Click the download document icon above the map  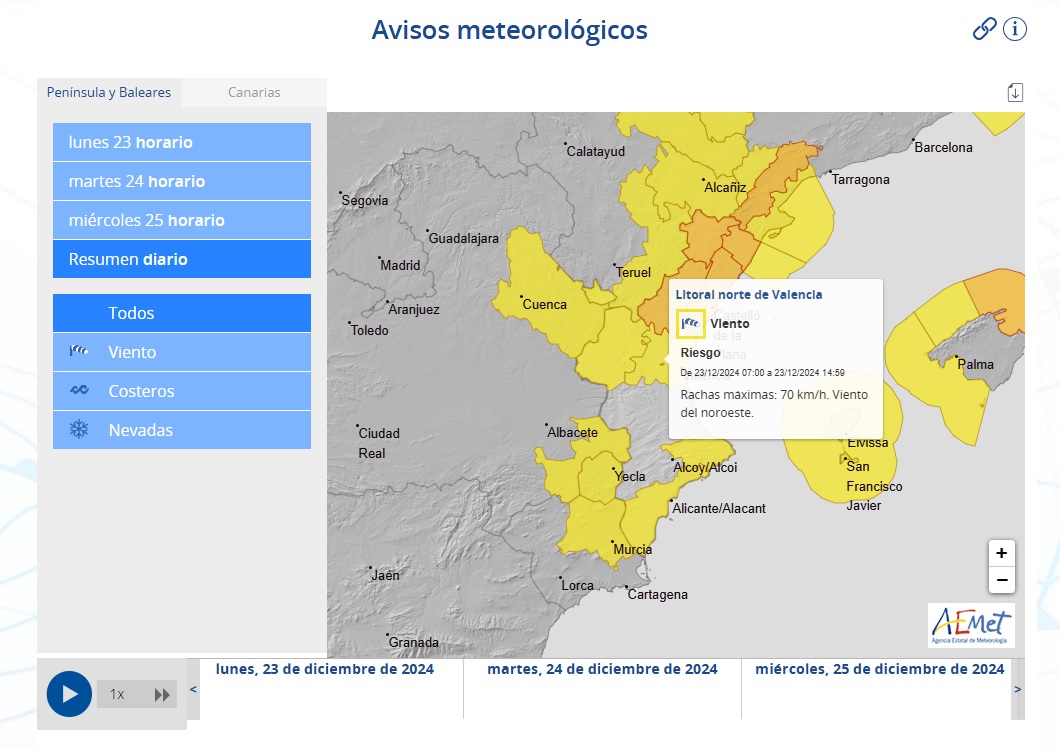1016,91
